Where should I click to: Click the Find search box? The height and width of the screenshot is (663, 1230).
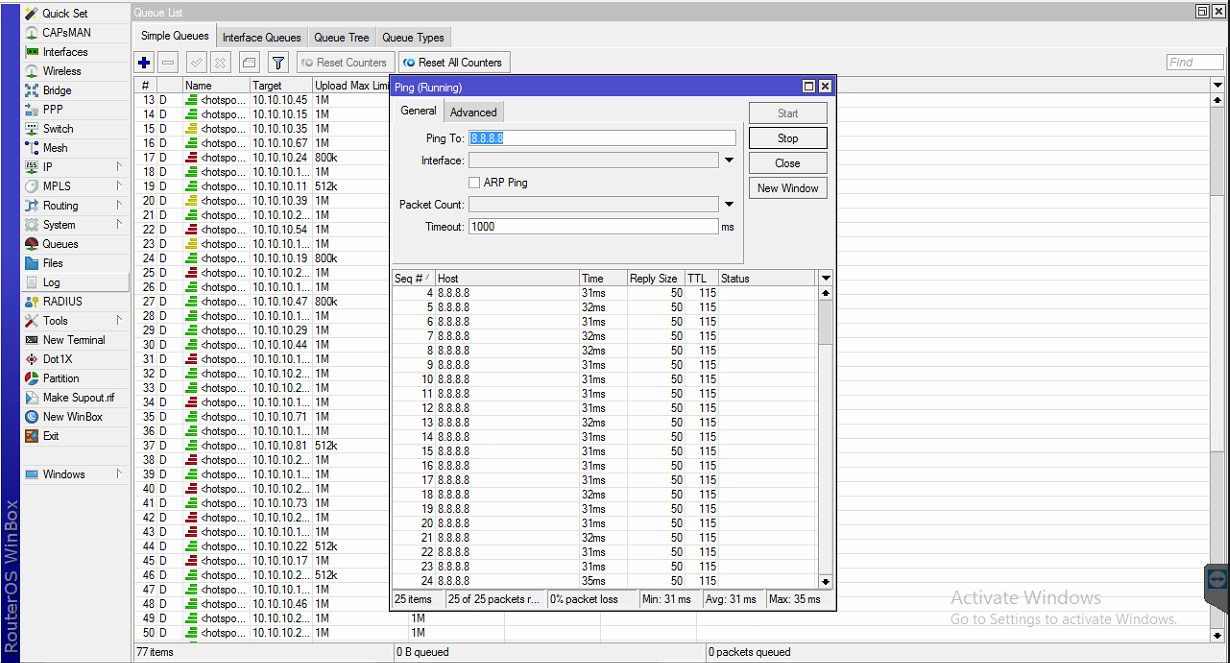1194,62
